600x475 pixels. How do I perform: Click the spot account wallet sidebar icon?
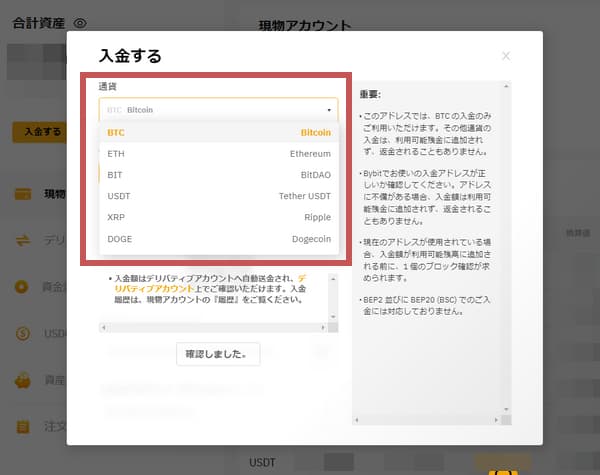tap(23, 194)
